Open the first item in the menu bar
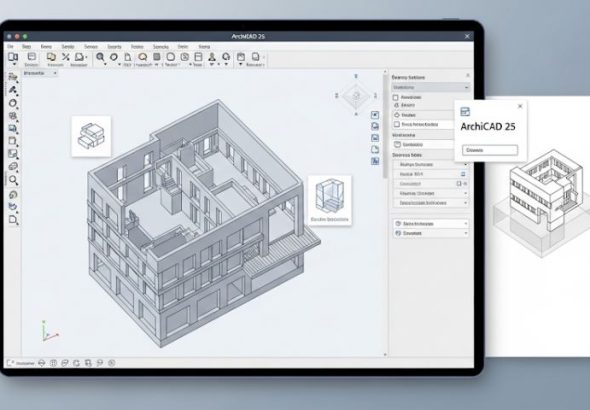Viewport: 590px width, 410px height. pos(11,47)
